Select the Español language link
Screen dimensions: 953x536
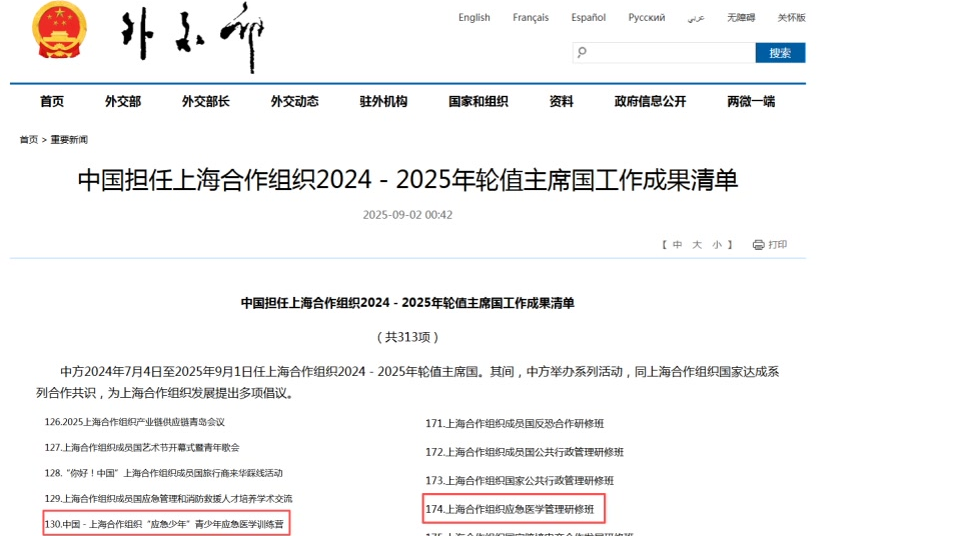(x=588, y=18)
